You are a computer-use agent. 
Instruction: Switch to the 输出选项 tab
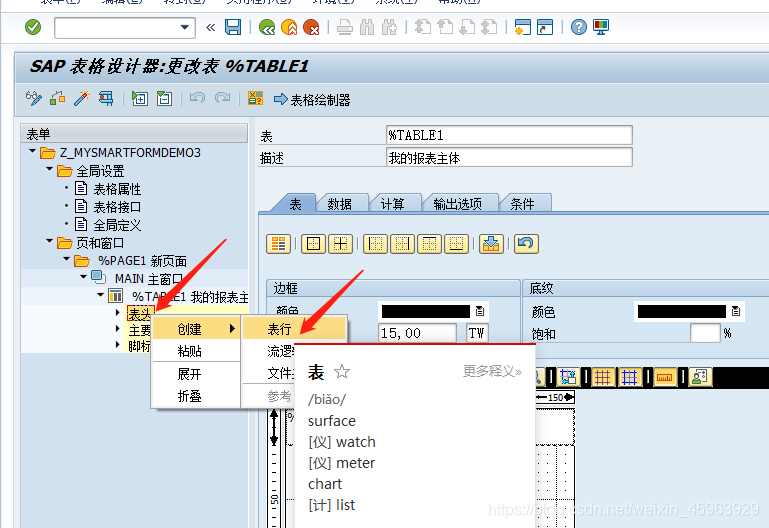point(458,203)
